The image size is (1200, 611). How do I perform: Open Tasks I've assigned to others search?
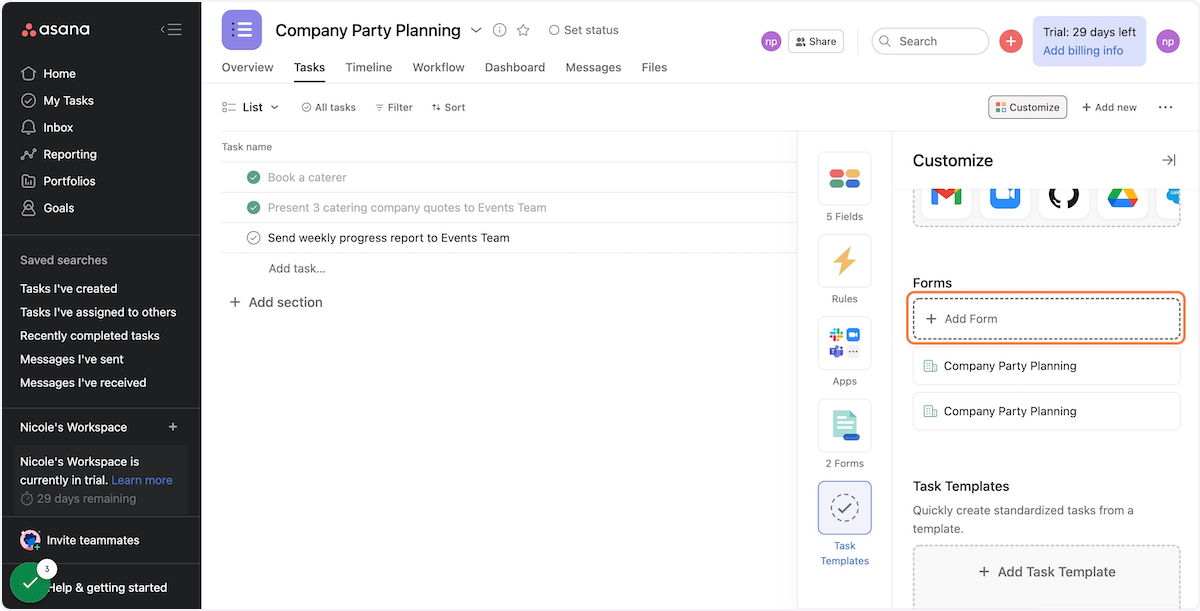[x=98, y=312]
